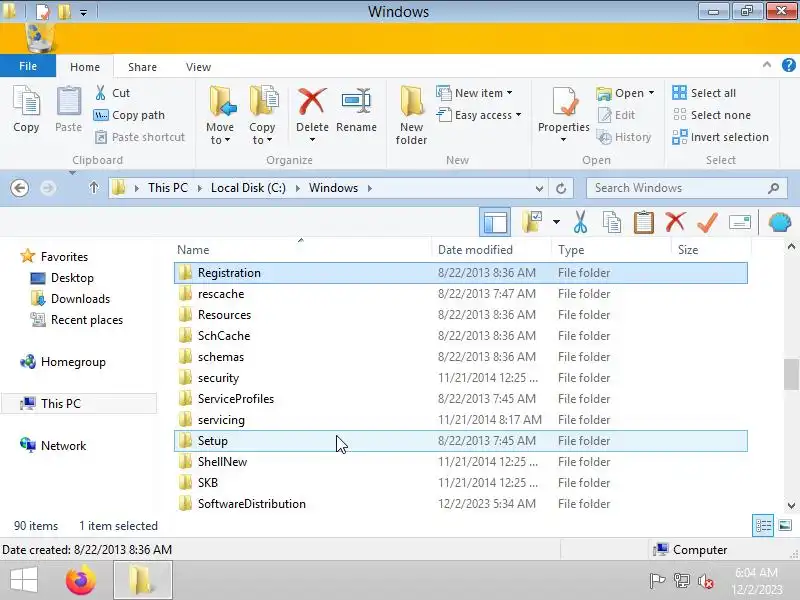Select Downloads under Favorites

(x=80, y=298)
